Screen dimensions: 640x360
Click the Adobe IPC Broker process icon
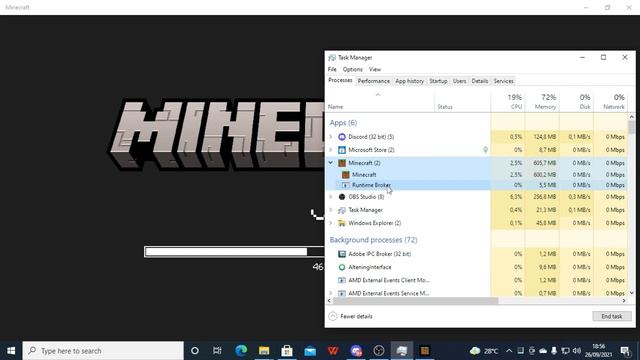342,254
